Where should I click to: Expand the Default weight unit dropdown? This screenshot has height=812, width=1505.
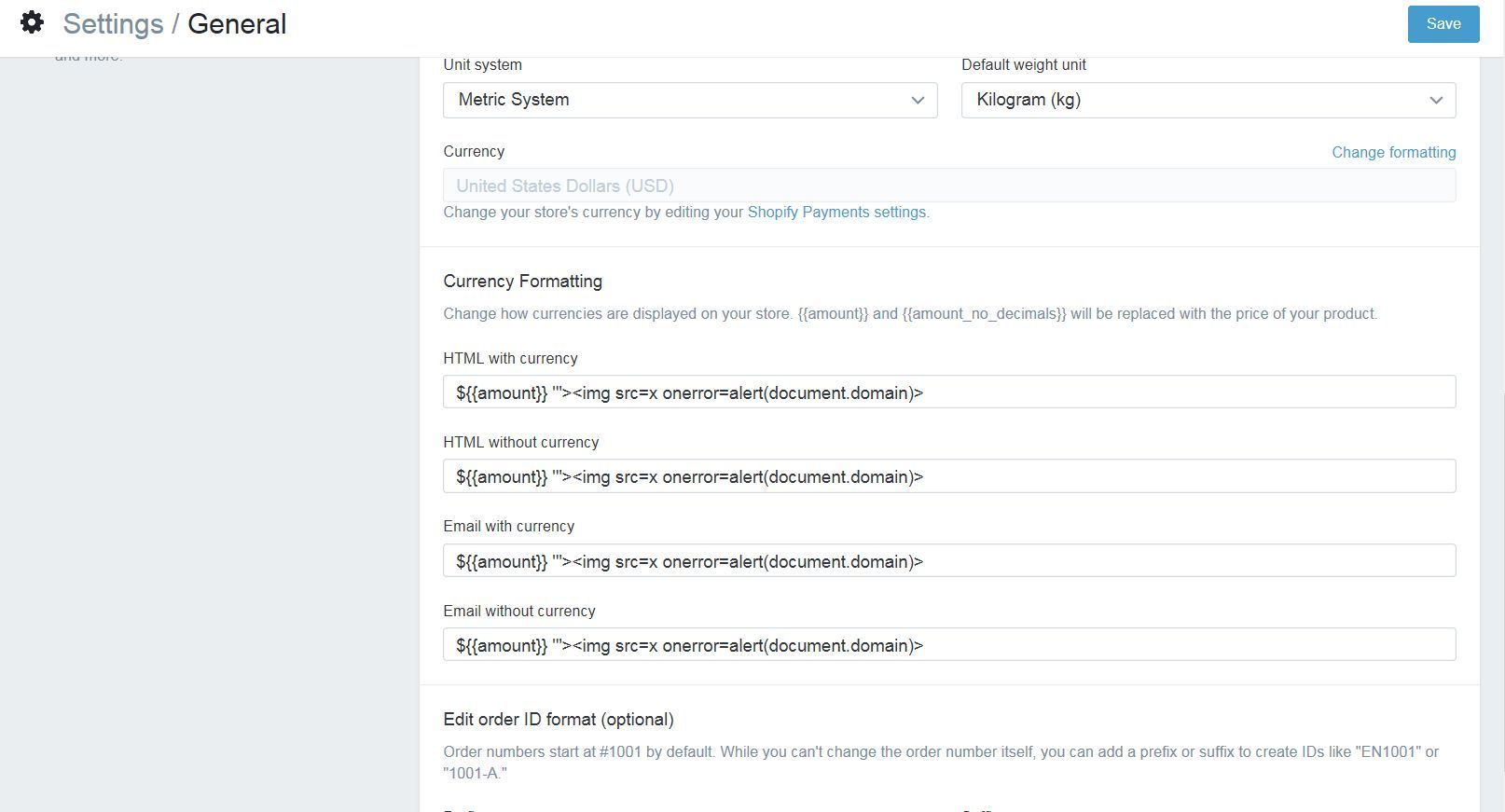(1208, 100)
